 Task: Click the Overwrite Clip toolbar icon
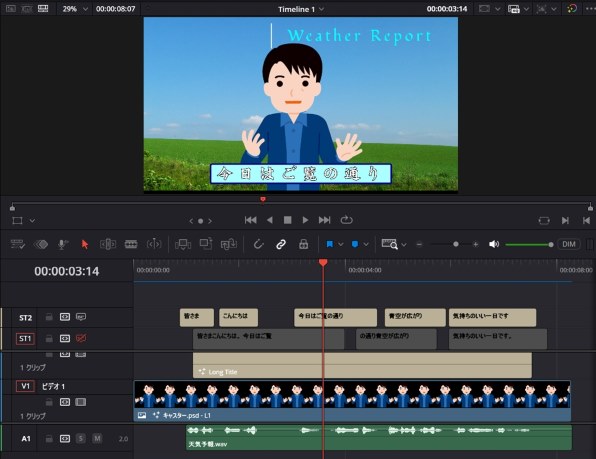pos(206,244)
